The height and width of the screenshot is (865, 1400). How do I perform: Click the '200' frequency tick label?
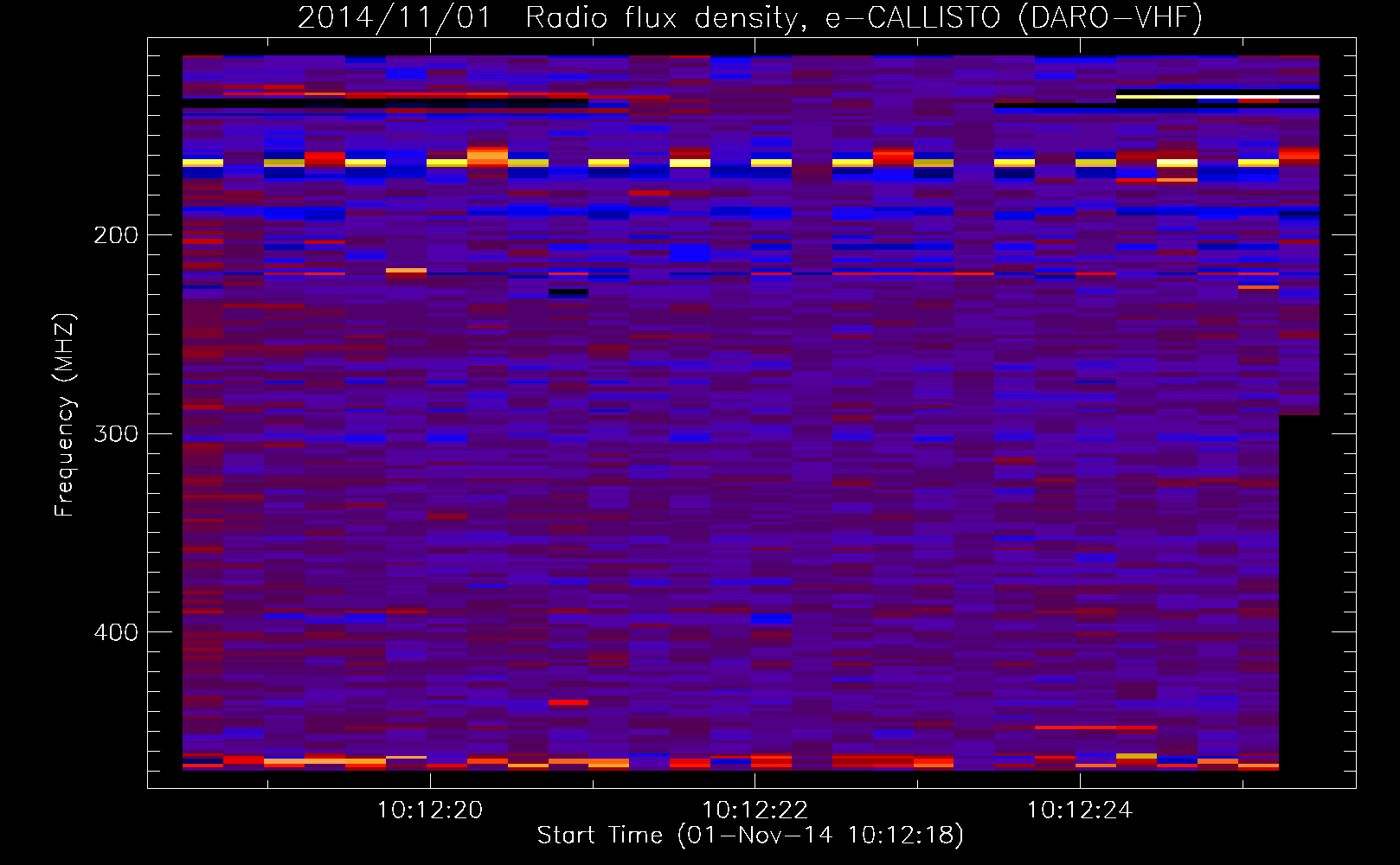[116, 235]
